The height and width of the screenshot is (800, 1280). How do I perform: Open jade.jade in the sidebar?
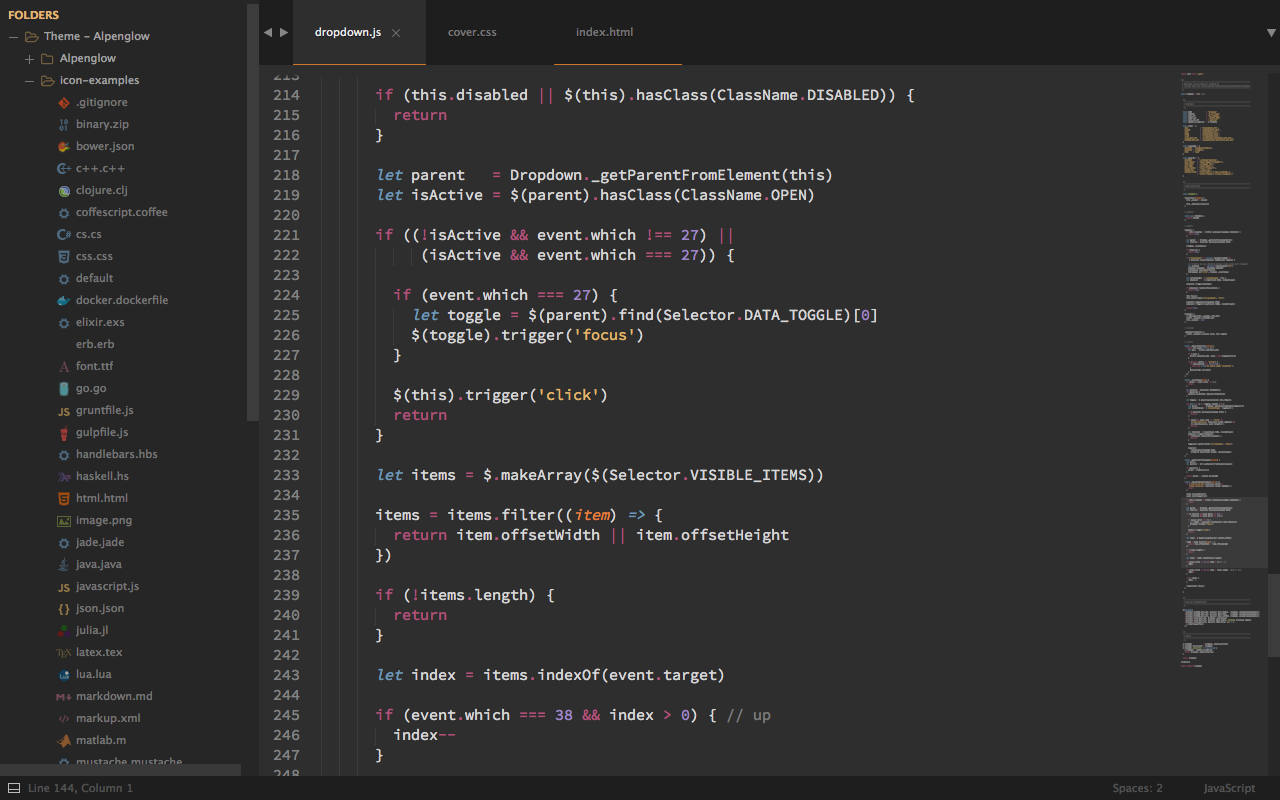pyautogui.click(x=100, y=542)
